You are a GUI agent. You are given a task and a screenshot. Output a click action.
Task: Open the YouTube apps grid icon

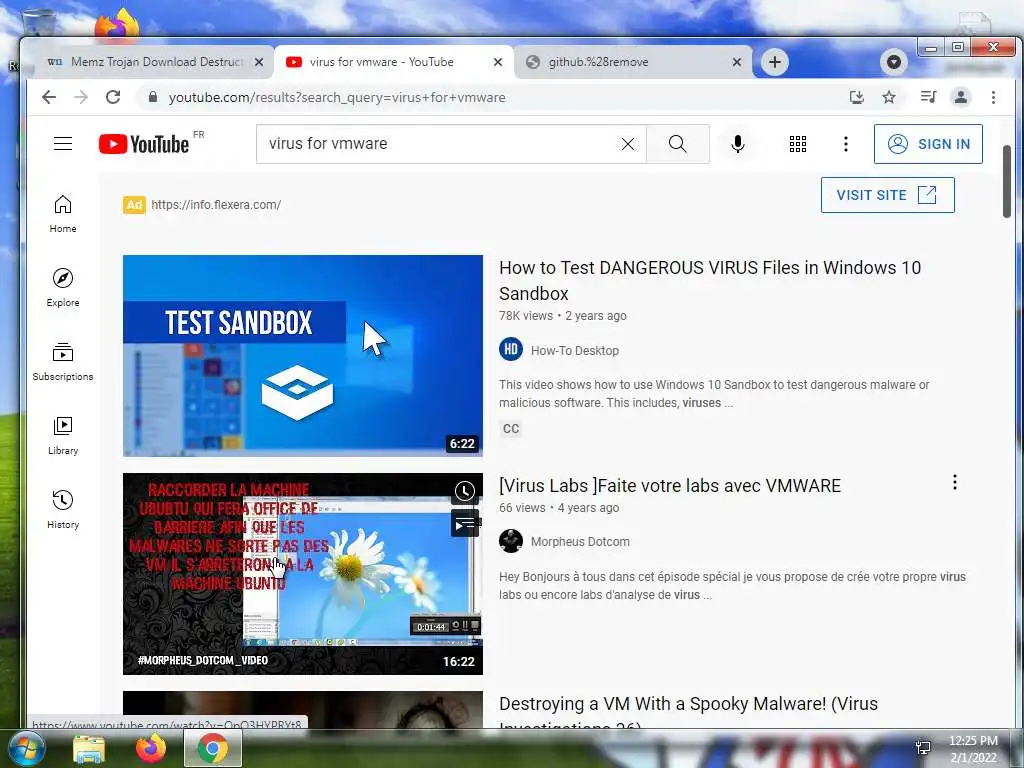coord(797,144)
